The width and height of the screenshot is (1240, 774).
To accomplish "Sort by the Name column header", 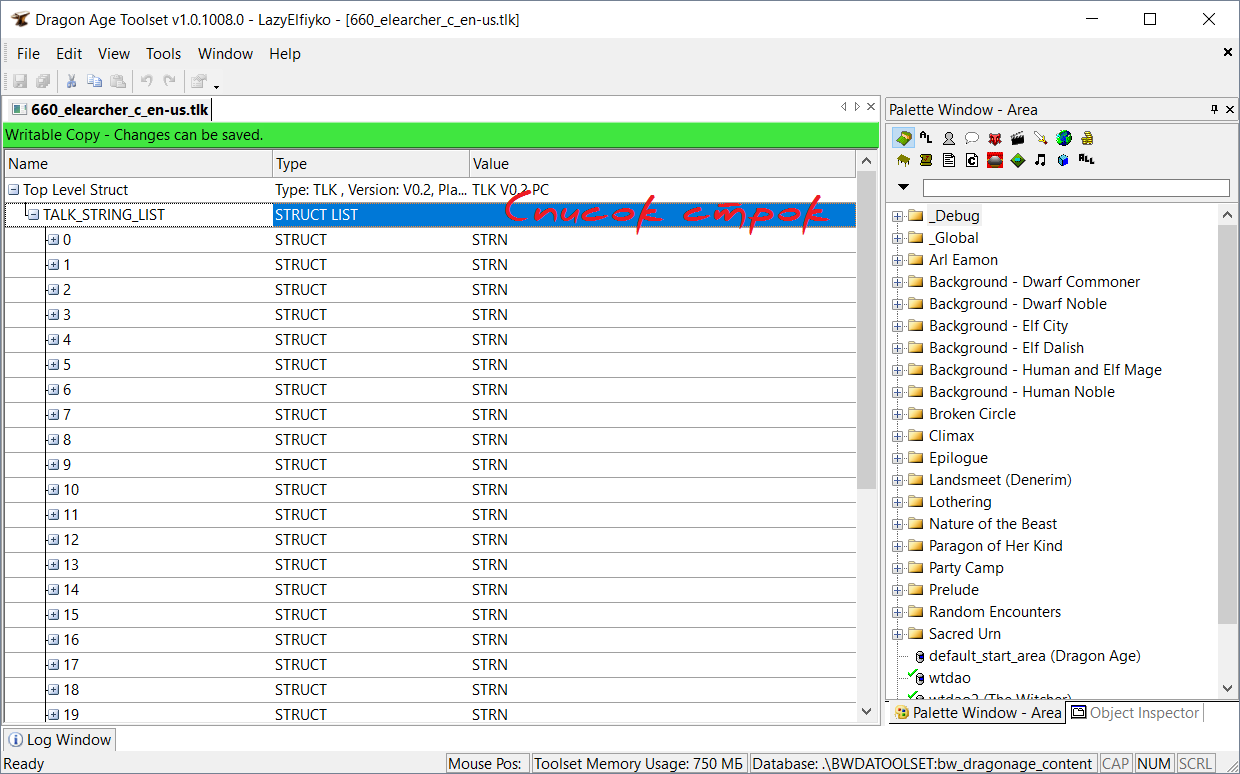I will pos(138,164).
